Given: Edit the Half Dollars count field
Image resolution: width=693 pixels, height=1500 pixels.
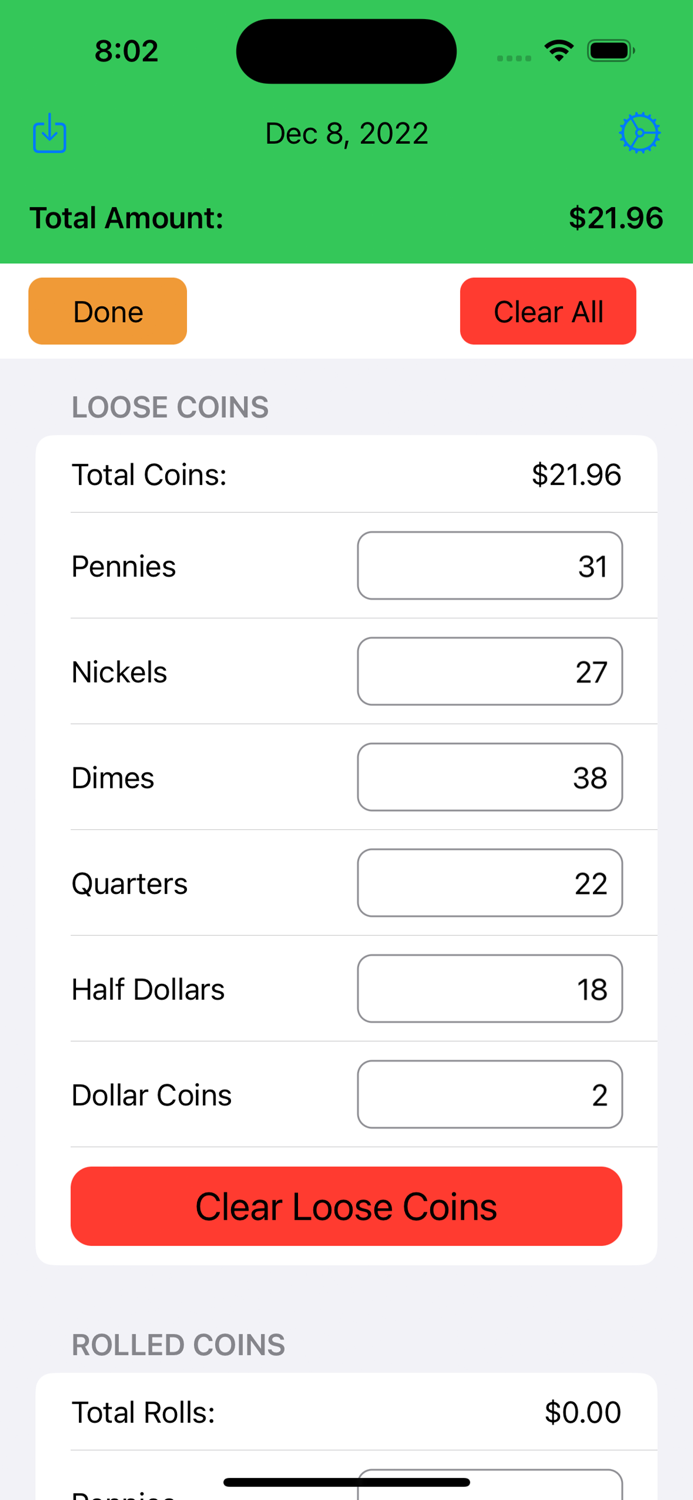Looking at the screenshot, I should tap(489, 989).
